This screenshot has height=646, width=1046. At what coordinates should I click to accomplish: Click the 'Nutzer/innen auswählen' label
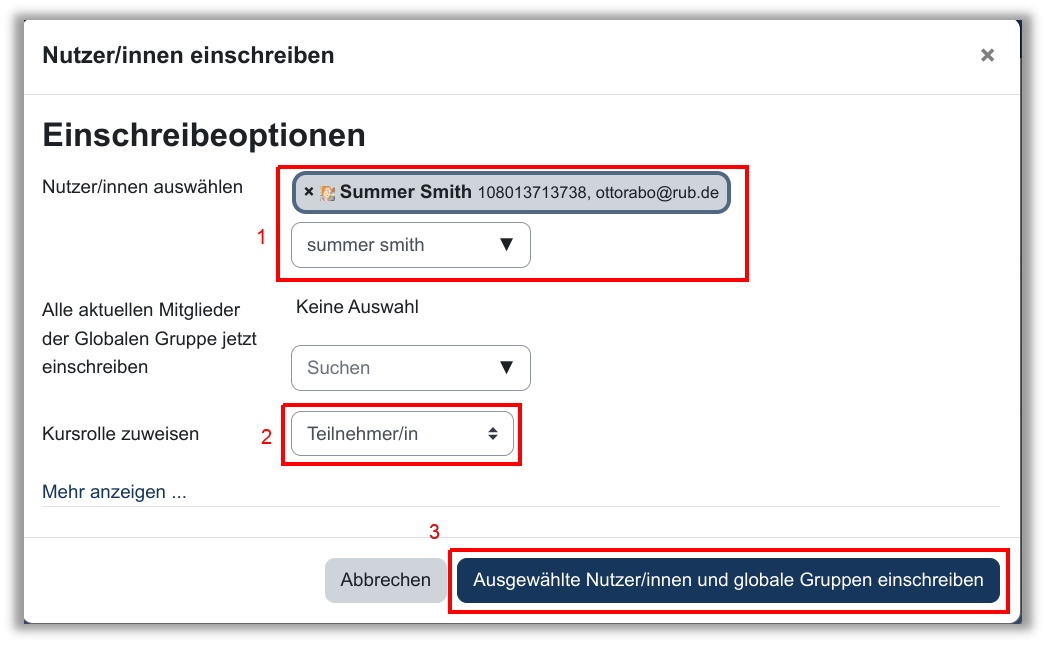pyautogui.click(x=142, y=187)
